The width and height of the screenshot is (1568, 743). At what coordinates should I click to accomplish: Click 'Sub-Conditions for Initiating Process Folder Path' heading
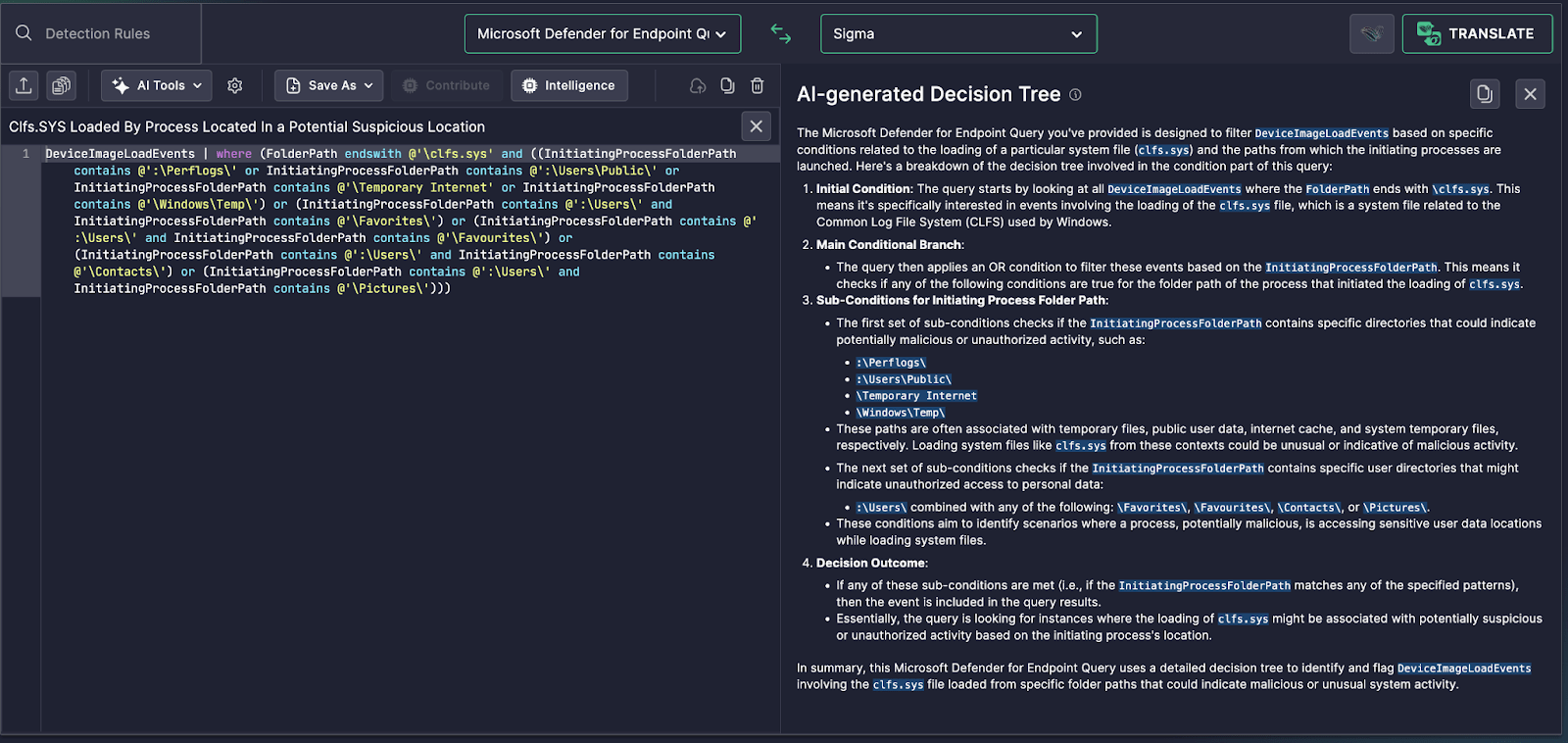960,300
